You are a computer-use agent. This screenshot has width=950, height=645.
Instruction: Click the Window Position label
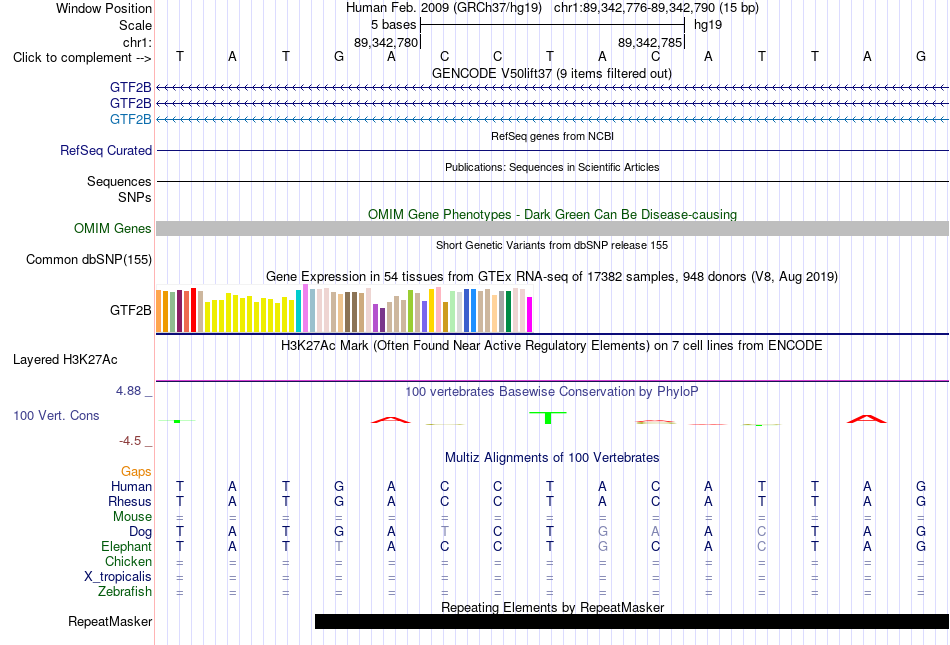[104, 8]
